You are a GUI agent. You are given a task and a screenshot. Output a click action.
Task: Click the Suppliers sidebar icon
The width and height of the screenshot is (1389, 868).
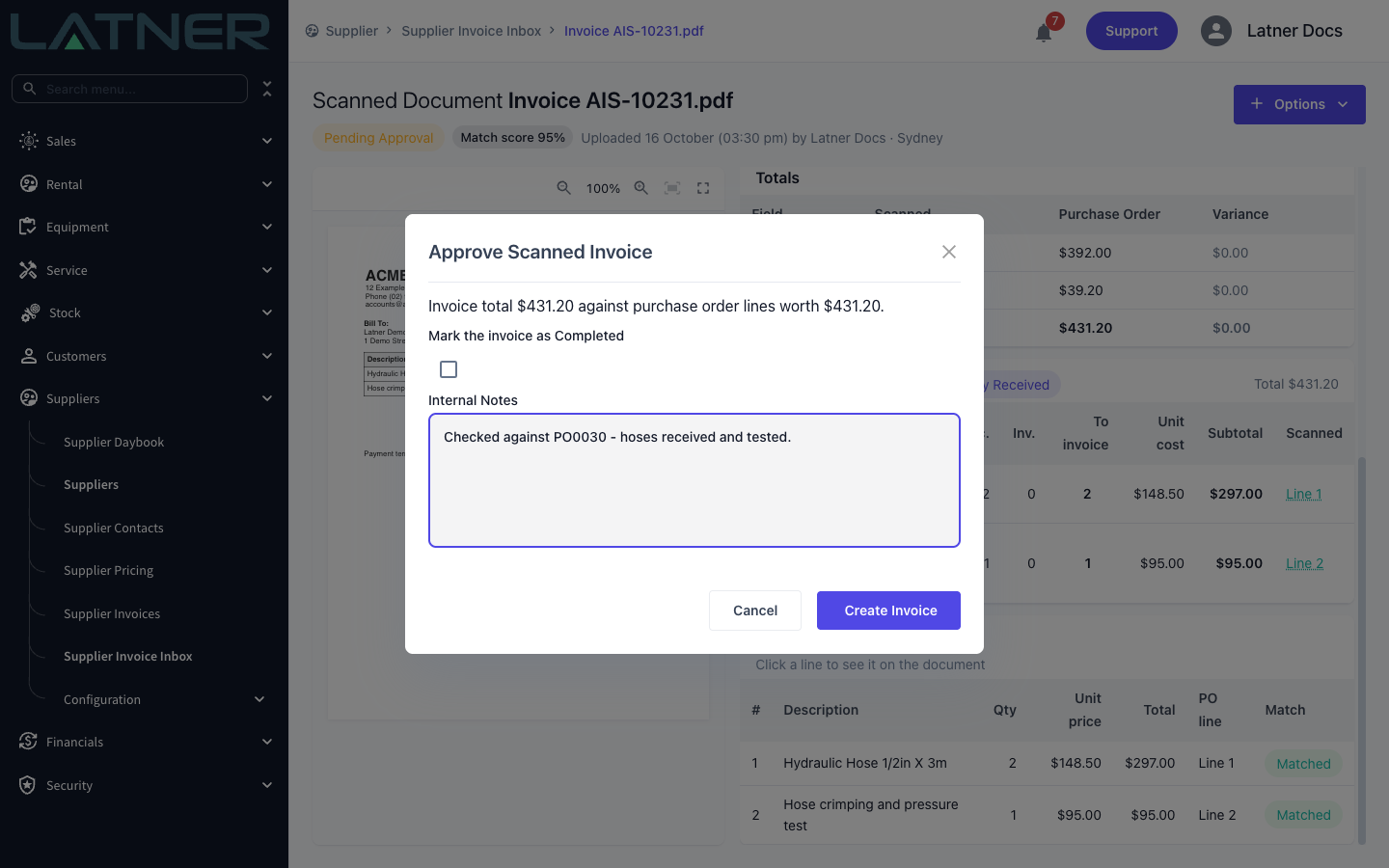(x=29, y=398)
